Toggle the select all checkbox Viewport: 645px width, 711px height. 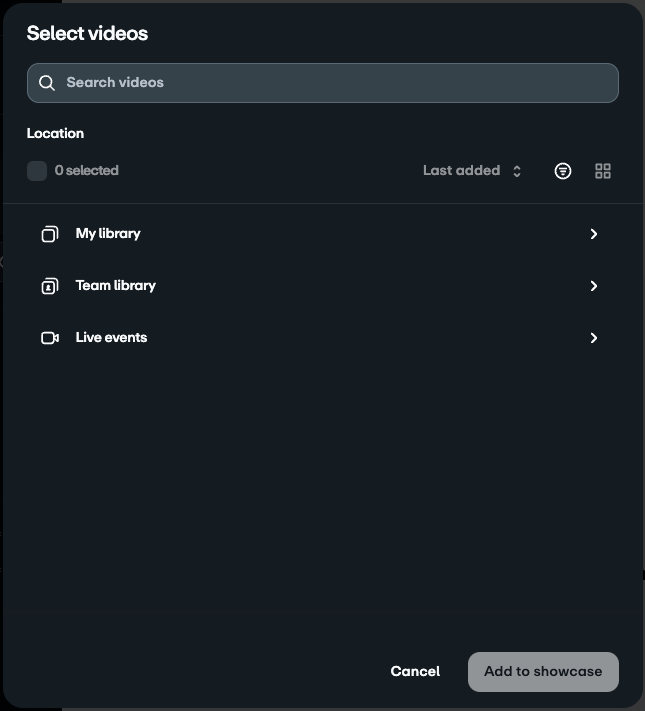pos(37,171)
